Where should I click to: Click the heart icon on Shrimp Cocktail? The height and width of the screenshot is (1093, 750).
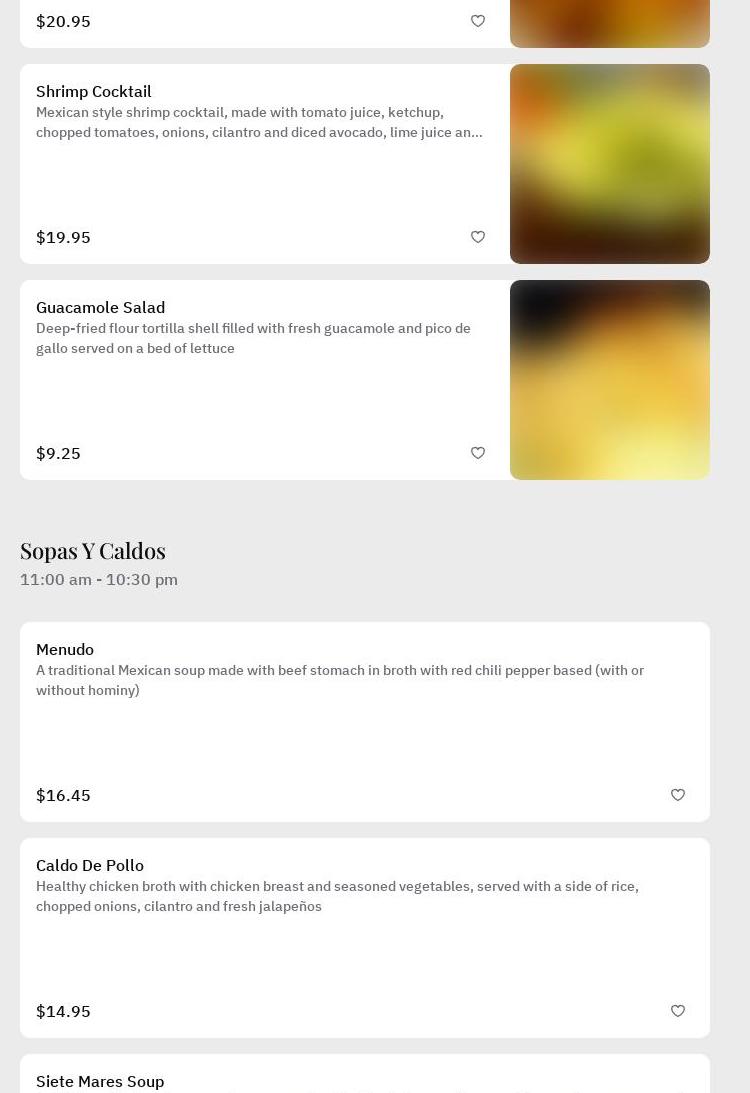point(478,237)
